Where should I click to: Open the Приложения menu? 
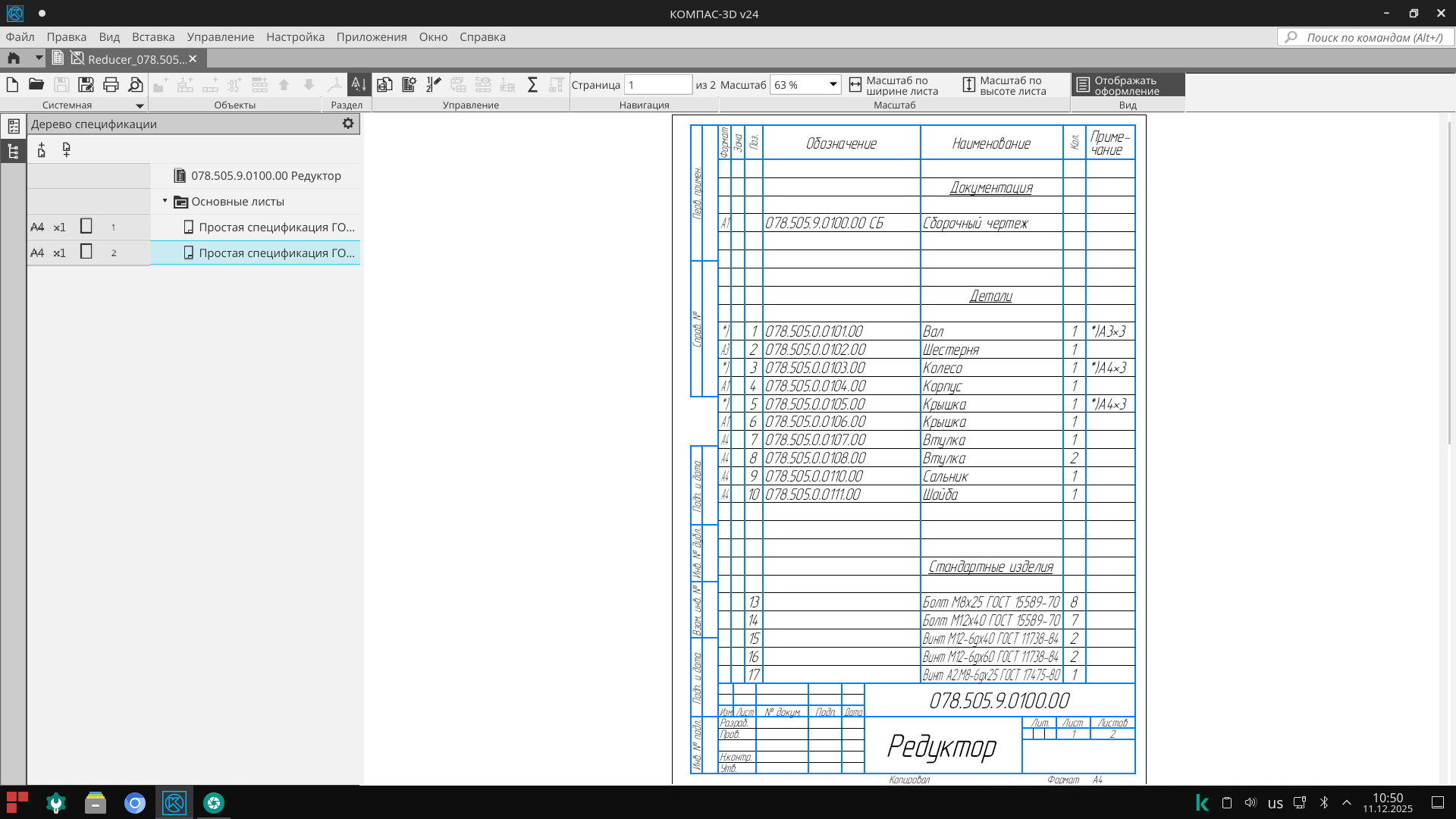(372, 36)
